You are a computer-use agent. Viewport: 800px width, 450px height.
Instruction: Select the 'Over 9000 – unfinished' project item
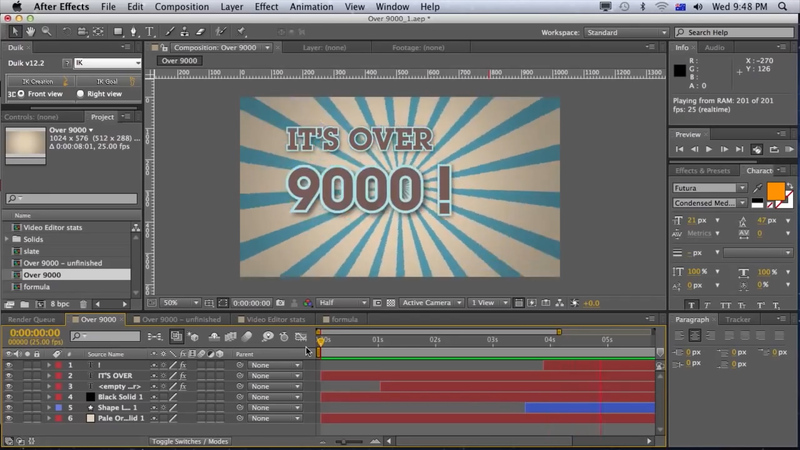click(x=62, y=263)
